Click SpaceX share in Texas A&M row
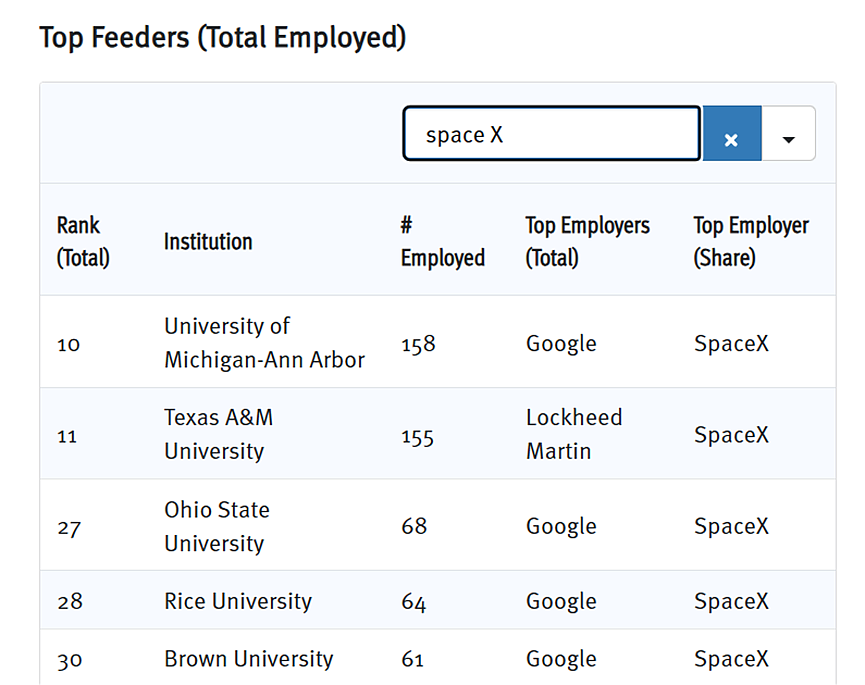The image size is (865, 685). point(731,435)
